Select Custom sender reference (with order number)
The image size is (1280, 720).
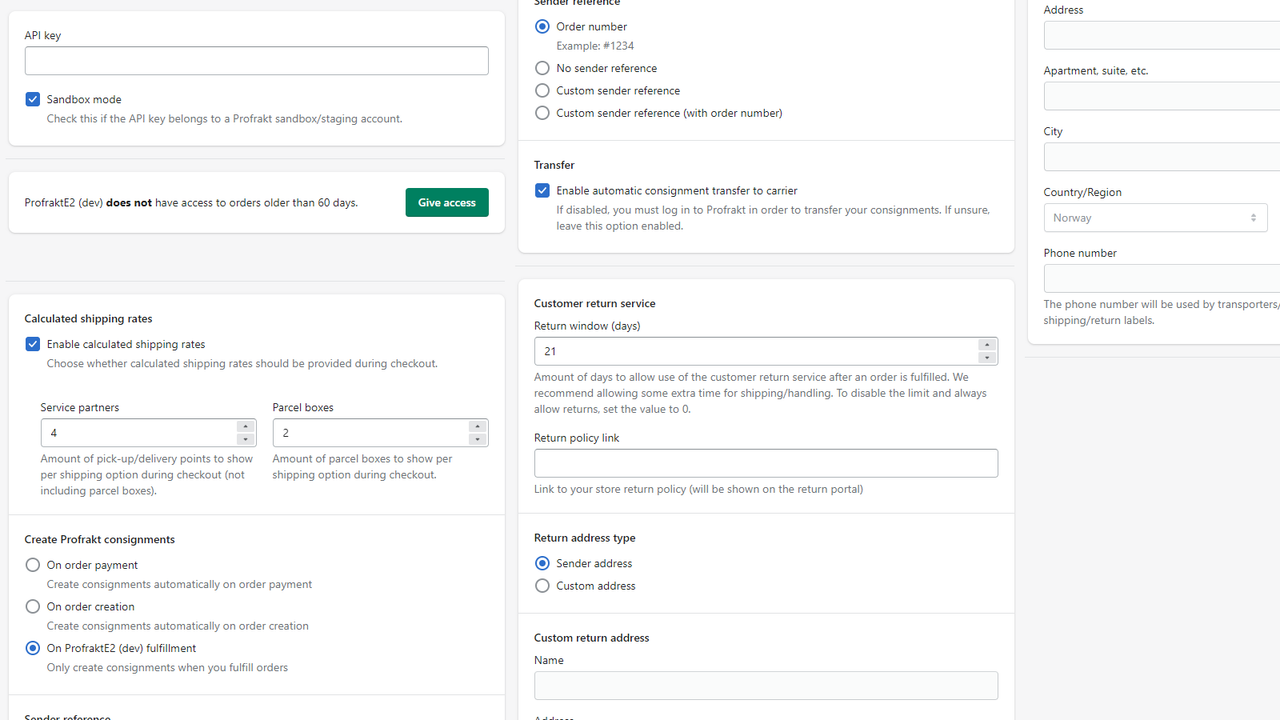click(542, 113)
